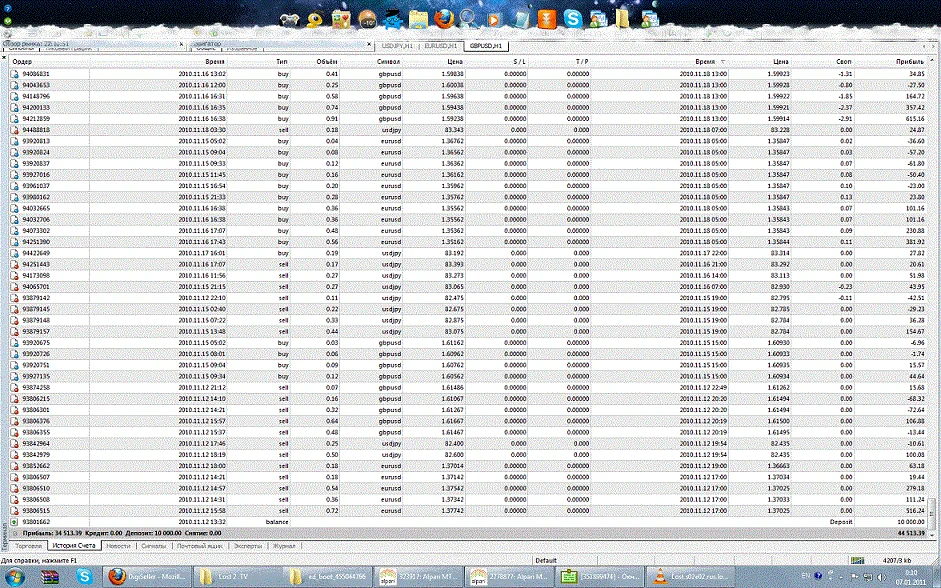Close the Terminal panel
Screen dimensions: 941x588
coord(4,57)
